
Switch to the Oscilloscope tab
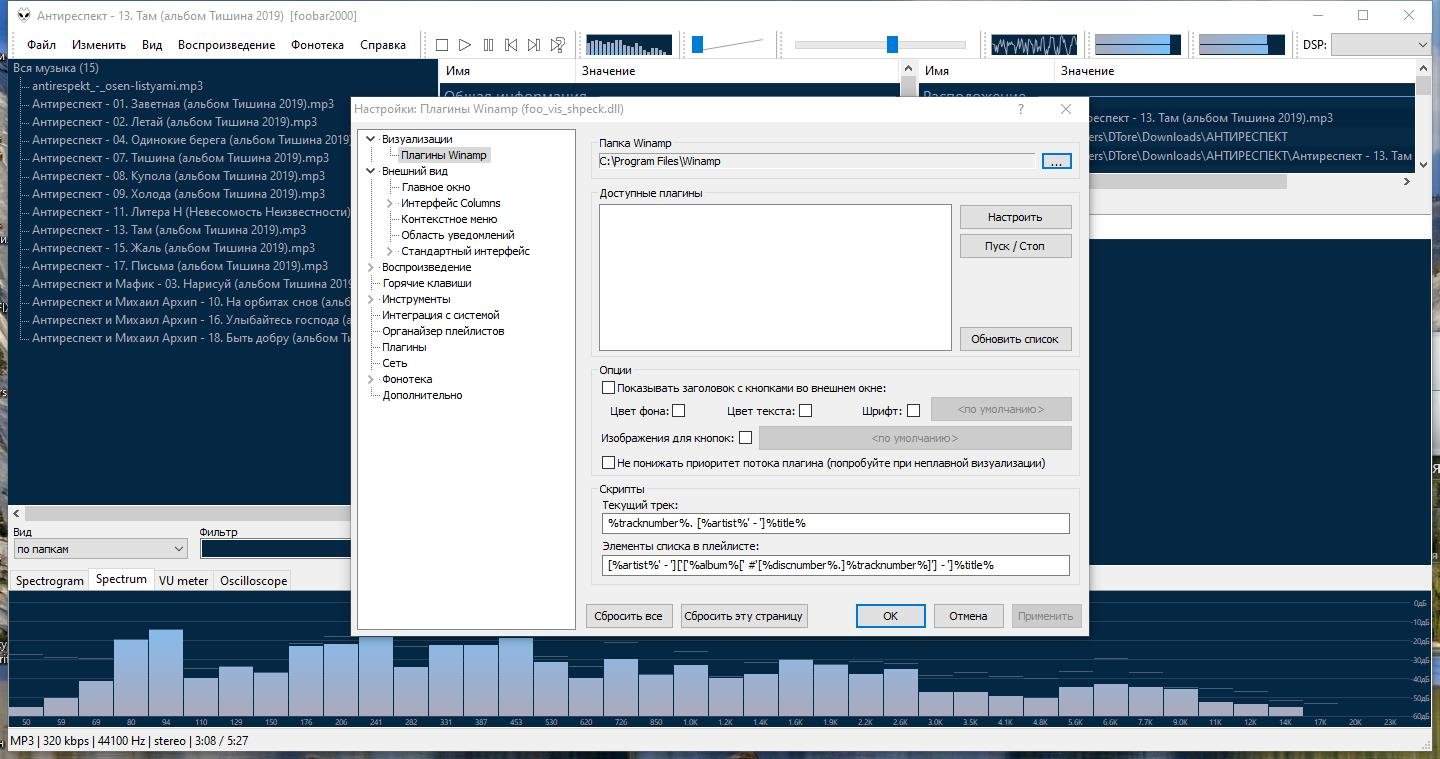(253, 581)
